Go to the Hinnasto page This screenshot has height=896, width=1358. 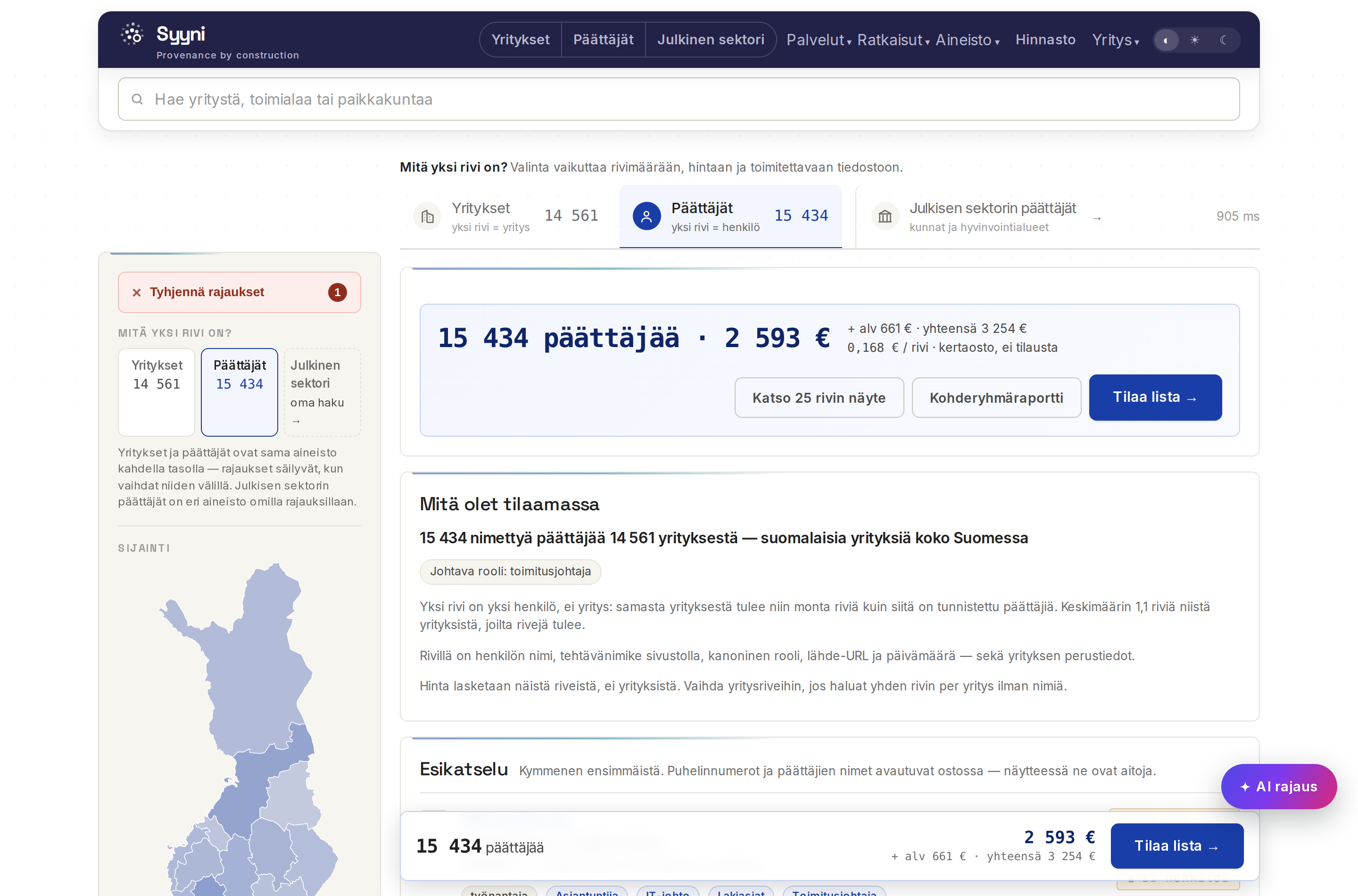pos(1044,40)
